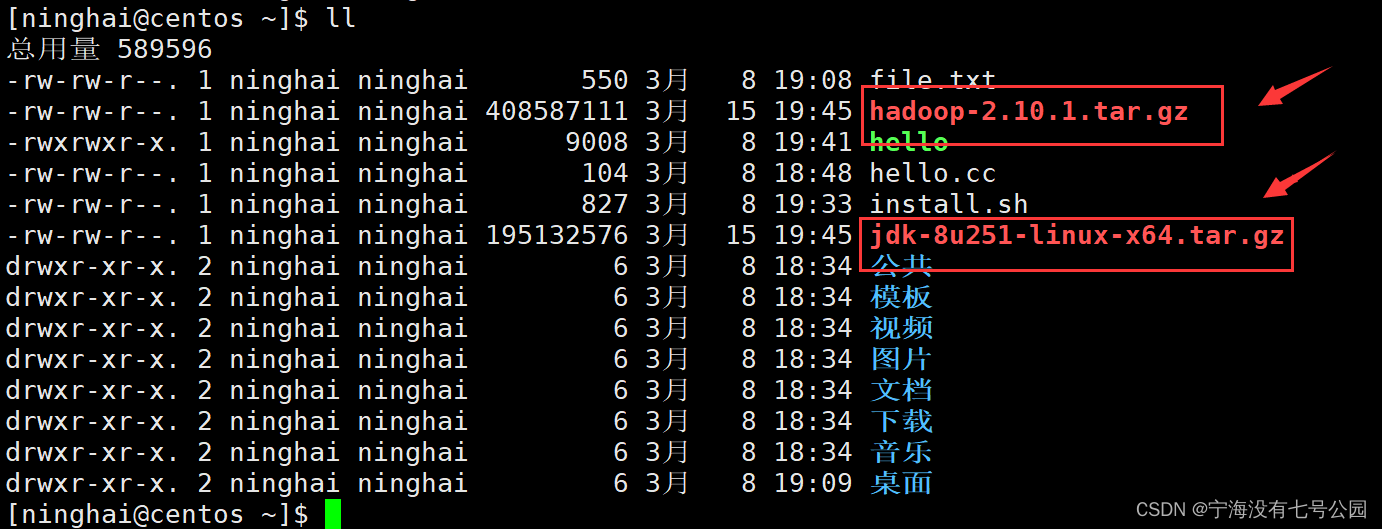
Task: Click the file size 195132576
Action: (557, 236)
